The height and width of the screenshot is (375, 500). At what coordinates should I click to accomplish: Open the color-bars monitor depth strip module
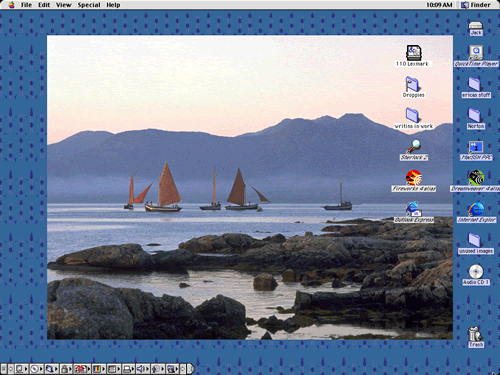click(x=98, y=368)
